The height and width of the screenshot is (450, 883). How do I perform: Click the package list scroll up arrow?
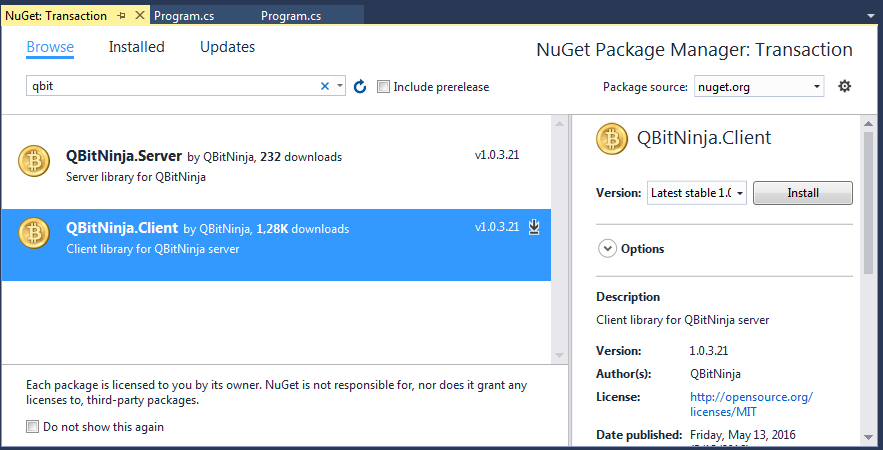click(x=559, y=123)
